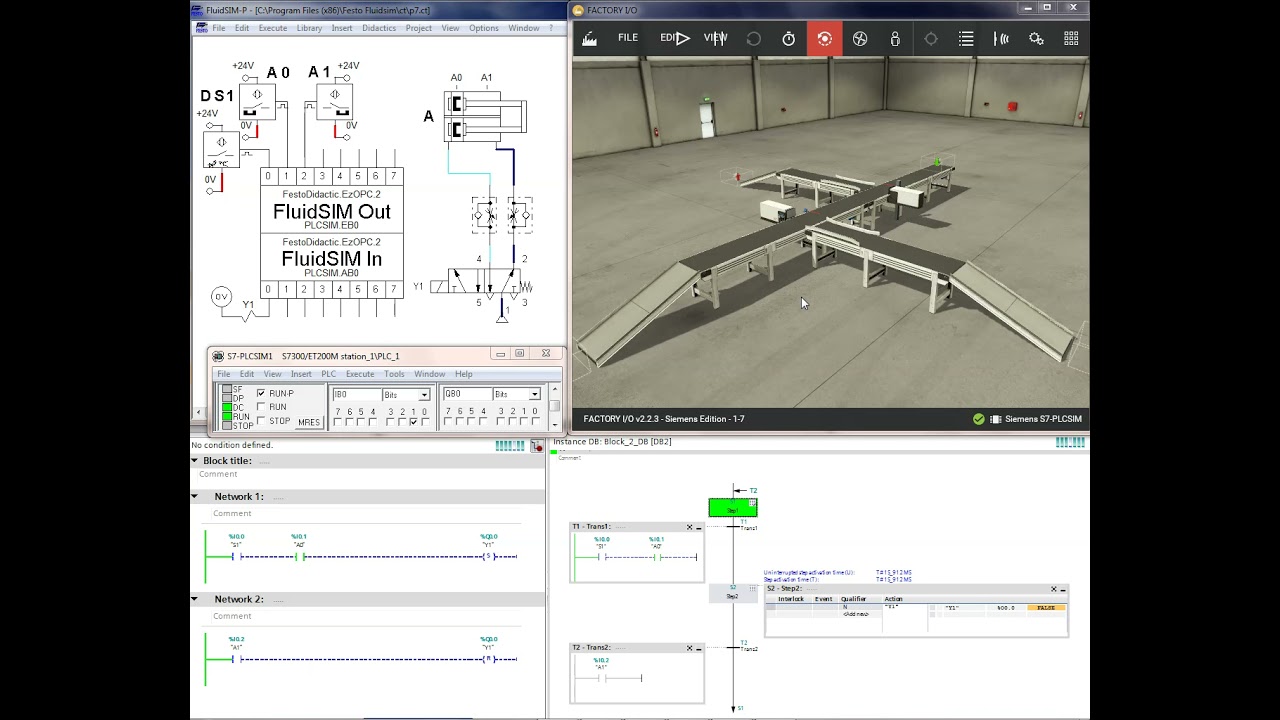Open the palette grid icon in Factory I/O
Viewport: 1280px width, 720px height.
pyautogui.click(x=1071, y=39)
